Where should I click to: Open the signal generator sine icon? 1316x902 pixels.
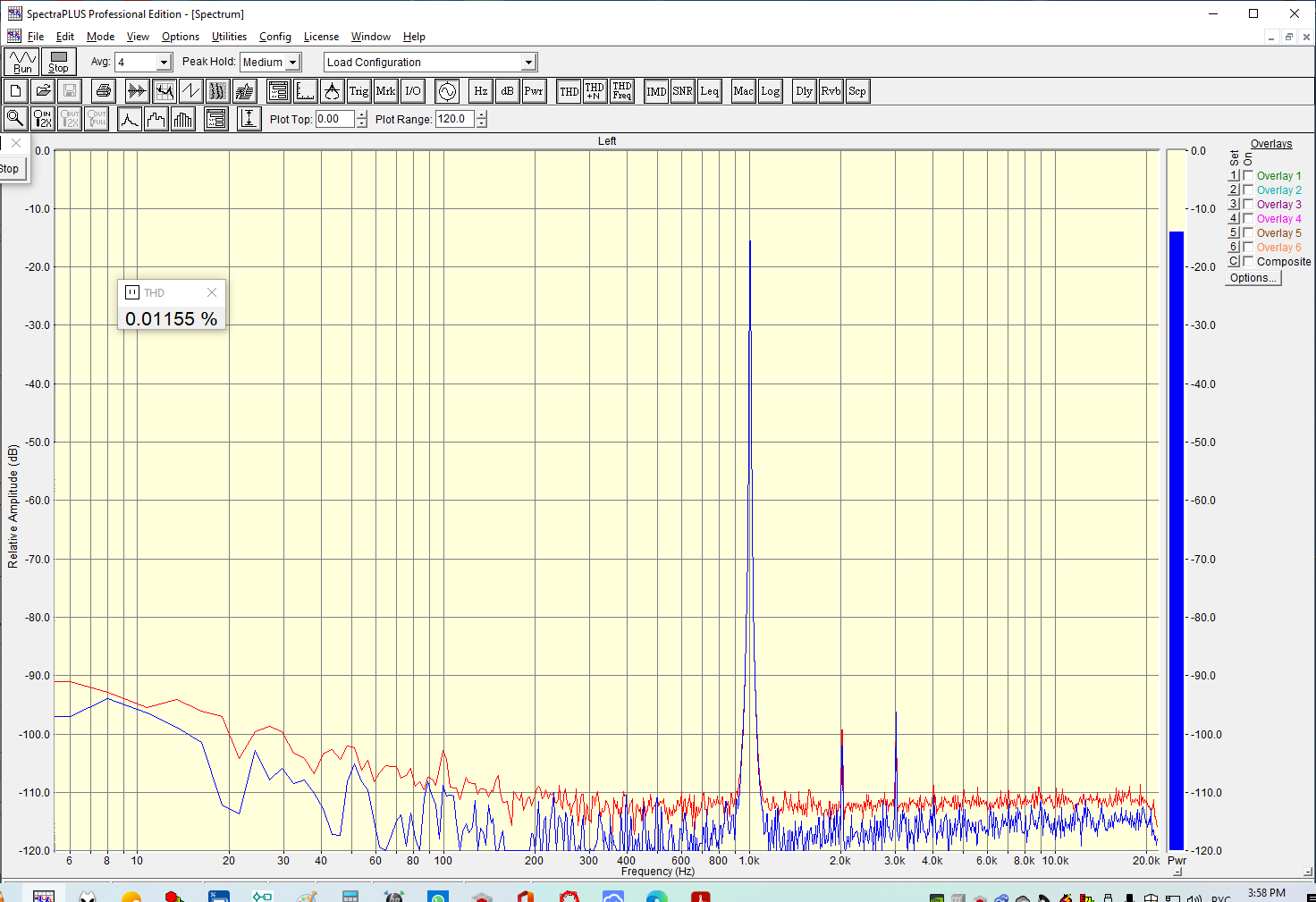click(447, 91)
